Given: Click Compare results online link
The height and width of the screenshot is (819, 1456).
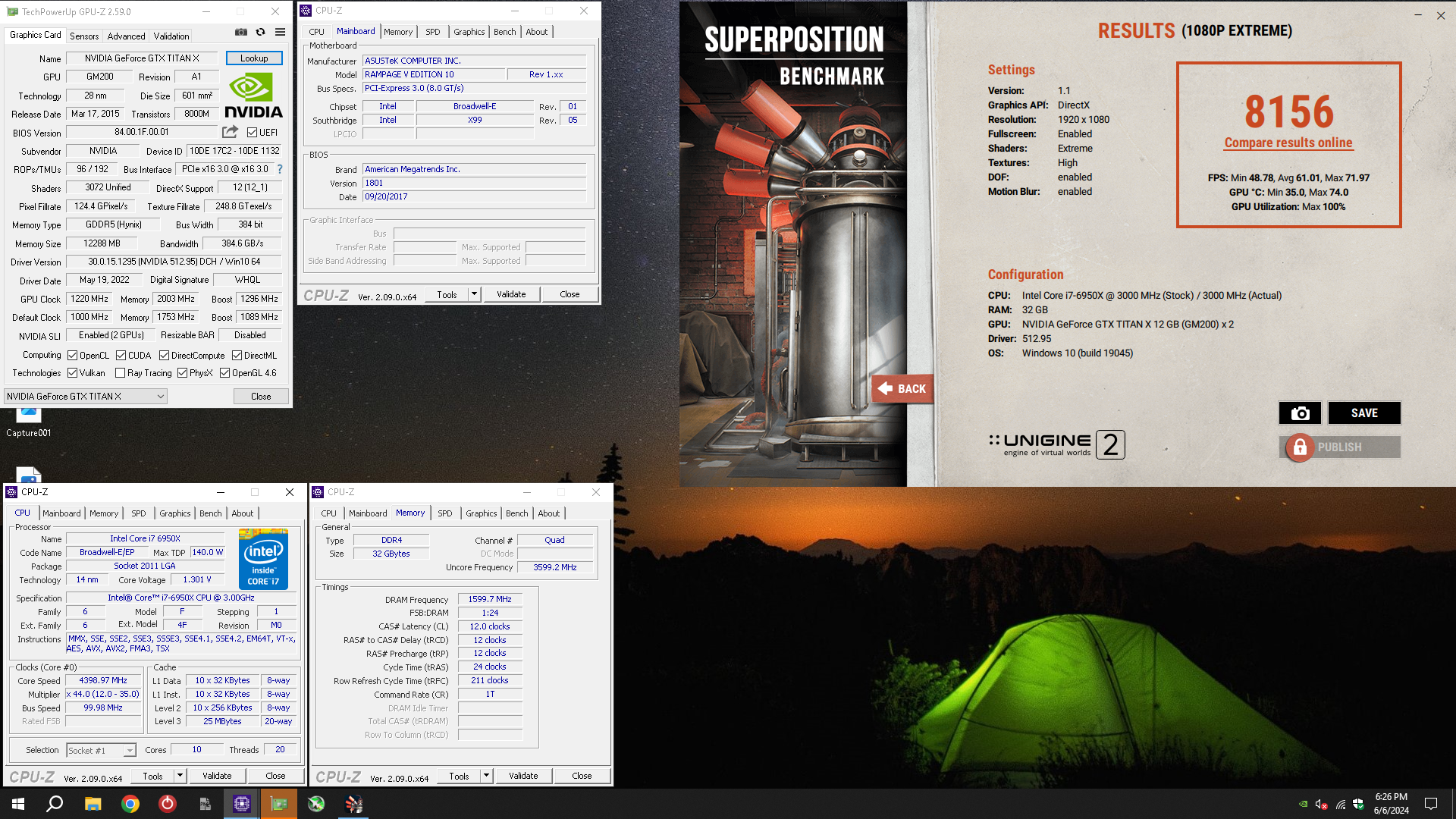Looking at the screenshot, I should 1288,143.
